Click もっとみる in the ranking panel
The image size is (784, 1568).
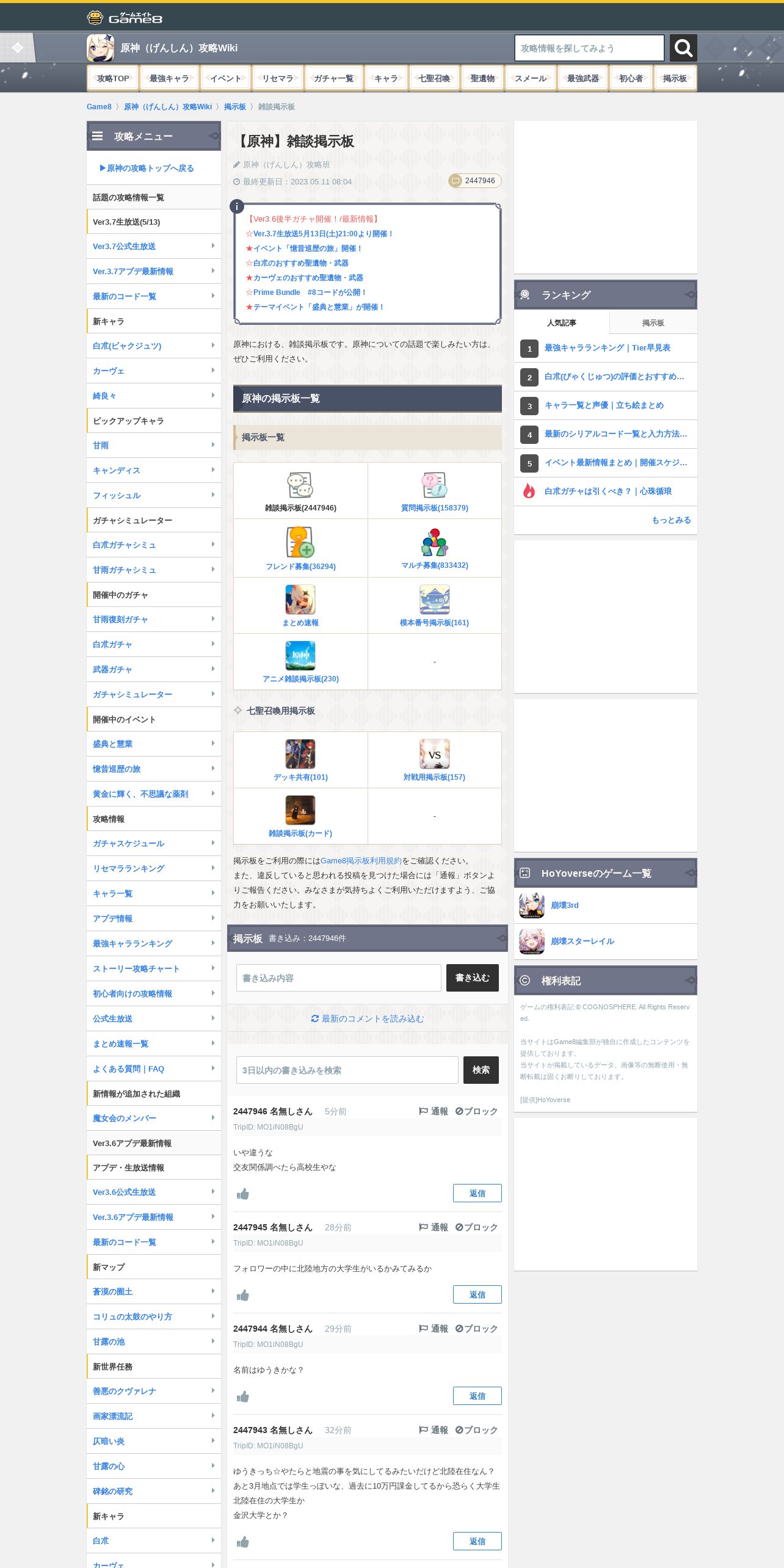coord(671,520)
